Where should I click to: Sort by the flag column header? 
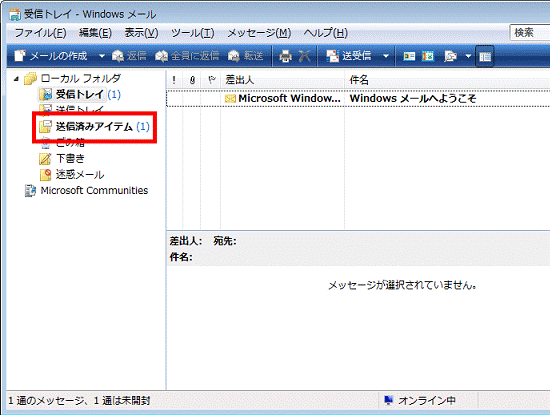[211, 80]
